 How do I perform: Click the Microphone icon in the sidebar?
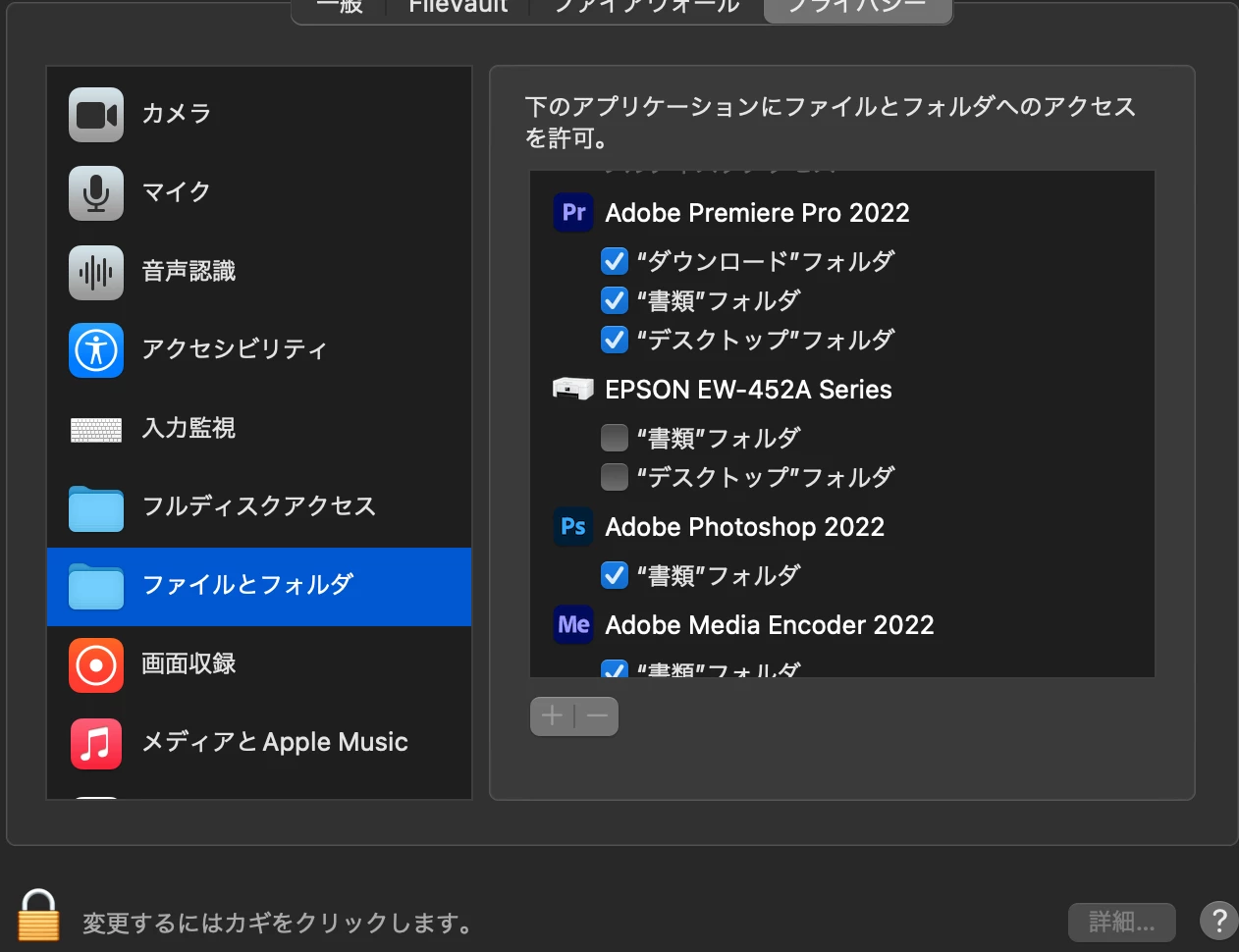(96, 193)
